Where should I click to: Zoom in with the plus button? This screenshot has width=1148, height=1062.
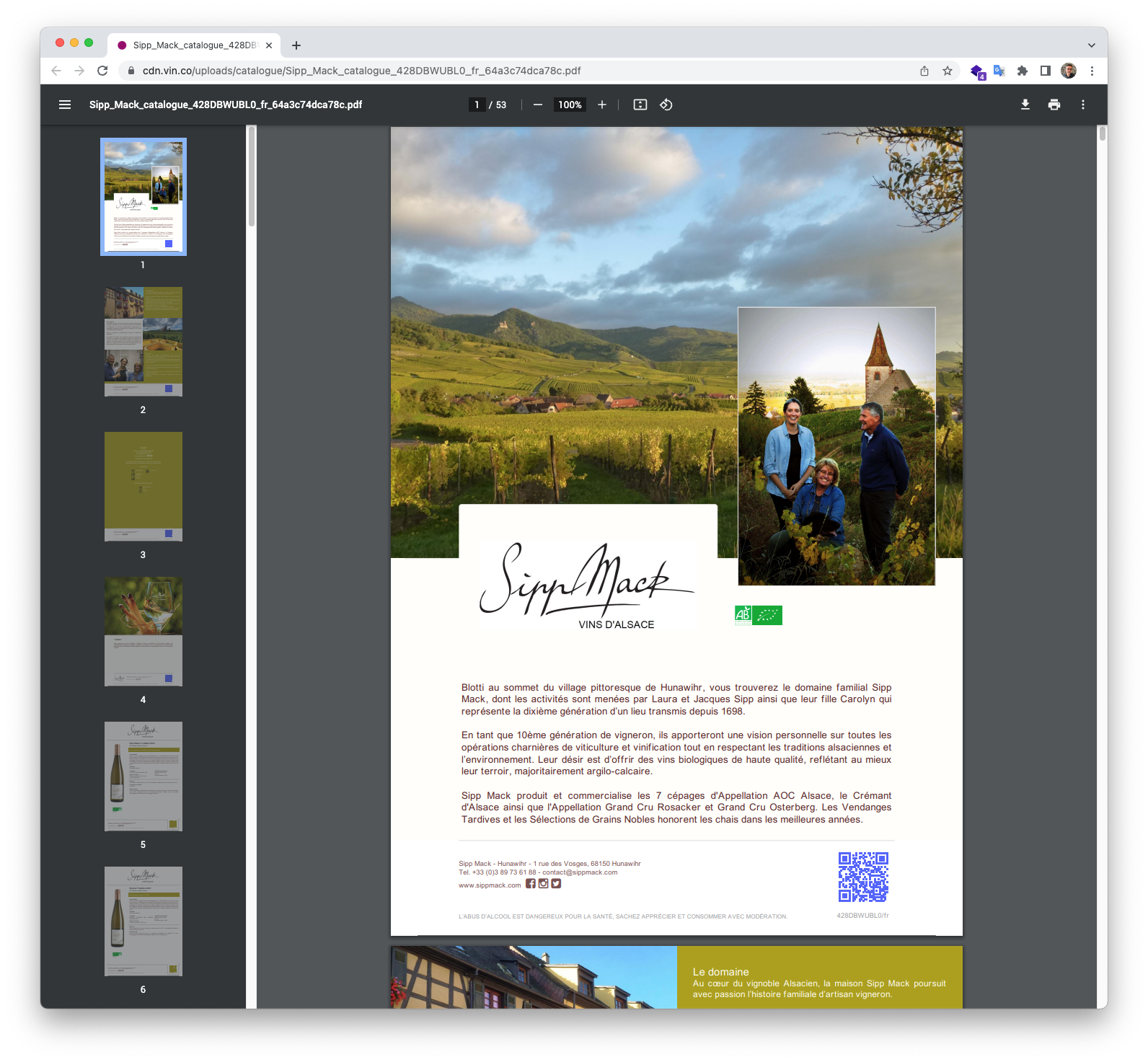tap(602, 105)
